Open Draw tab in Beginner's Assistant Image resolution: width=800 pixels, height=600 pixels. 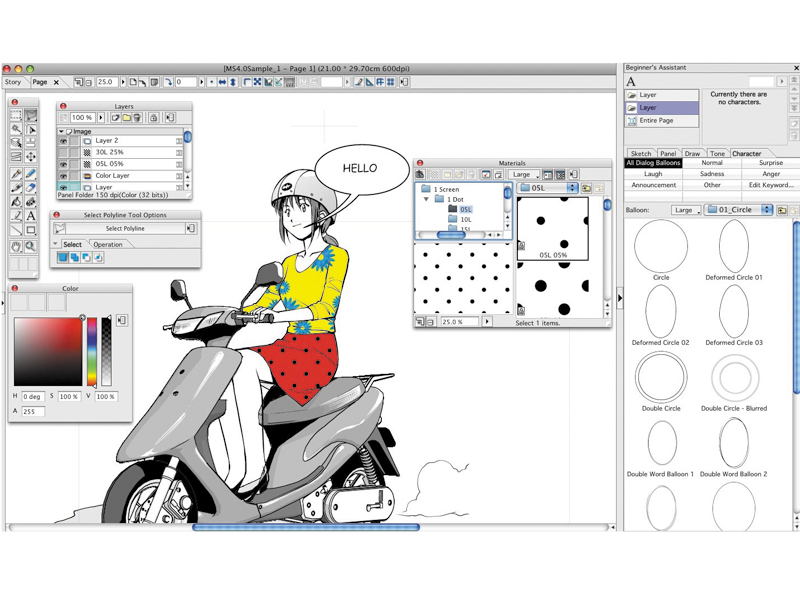692,154
